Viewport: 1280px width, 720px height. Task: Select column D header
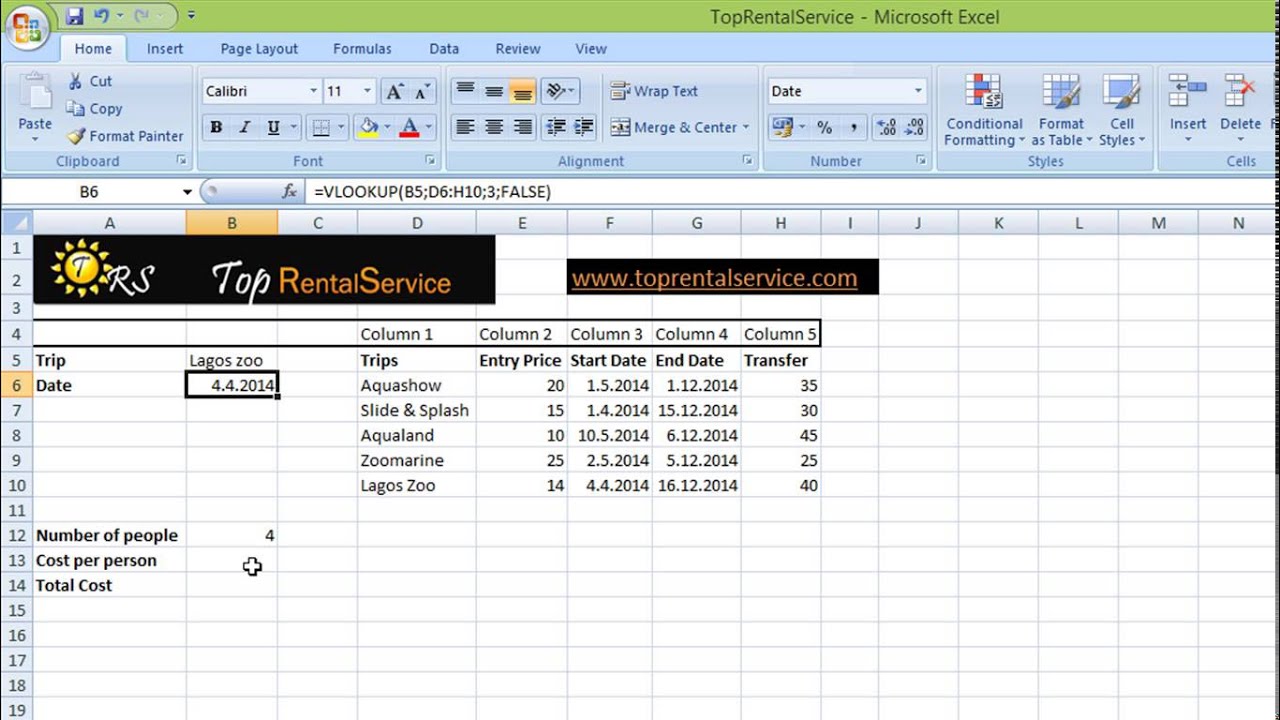416,223
